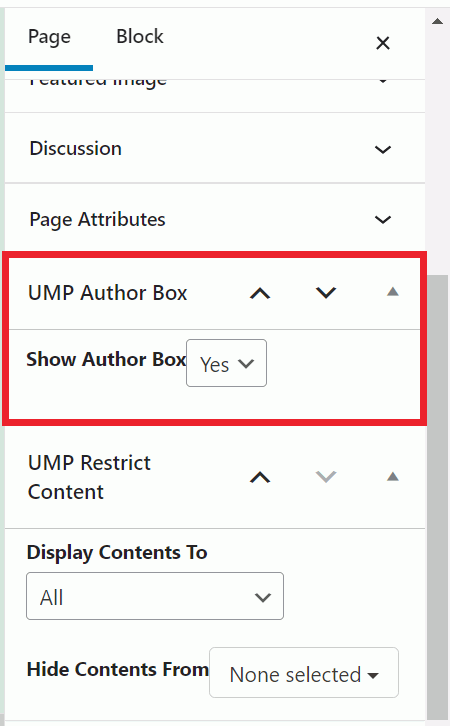This screenshot has width=450, height=726.
Task: Click the UMP Author Box heading
Action: click(x=107, y=293)
